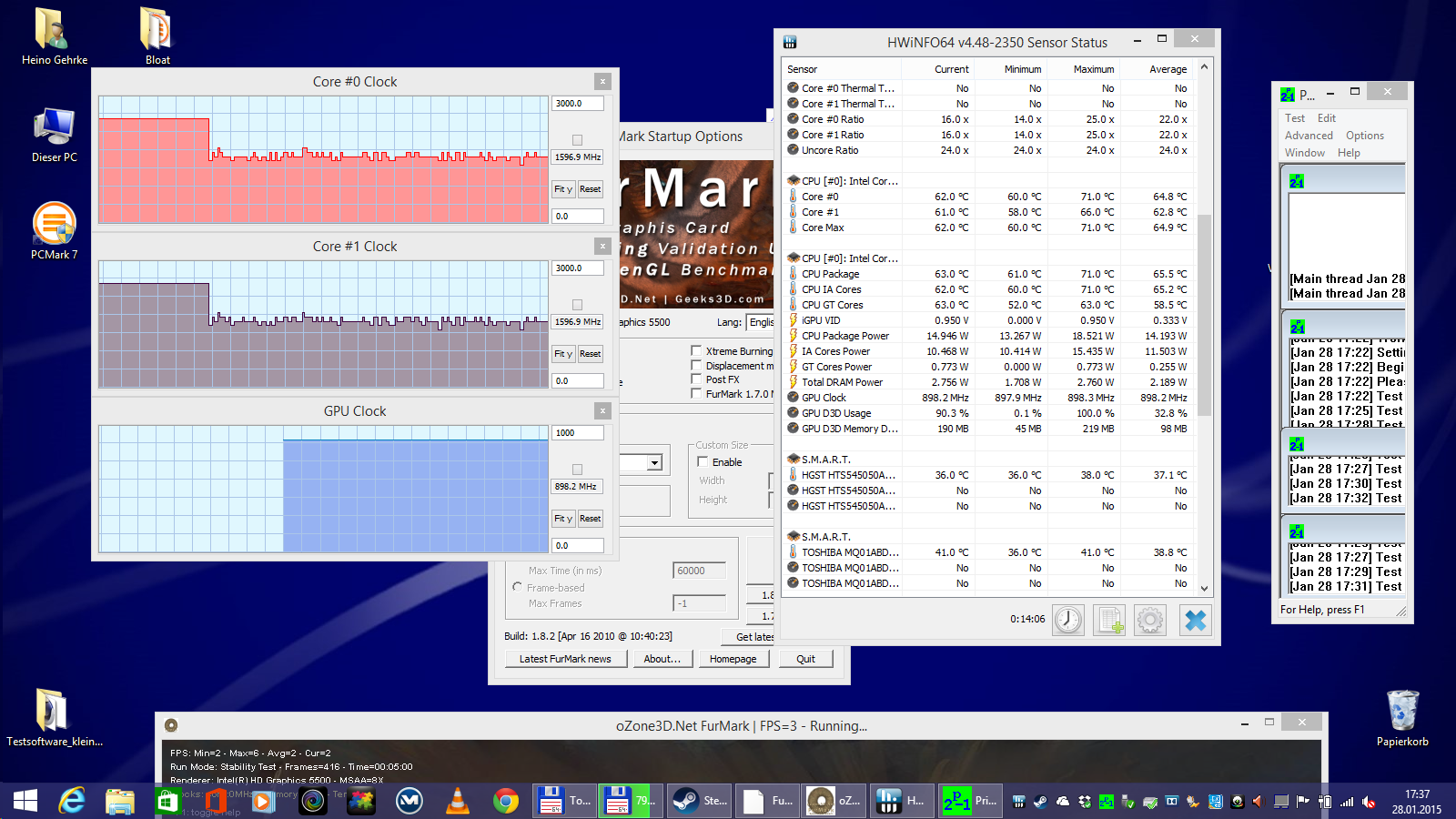Launch Windows Store from taskbar
Viewport: 1456px width, 819px height.
168,801
